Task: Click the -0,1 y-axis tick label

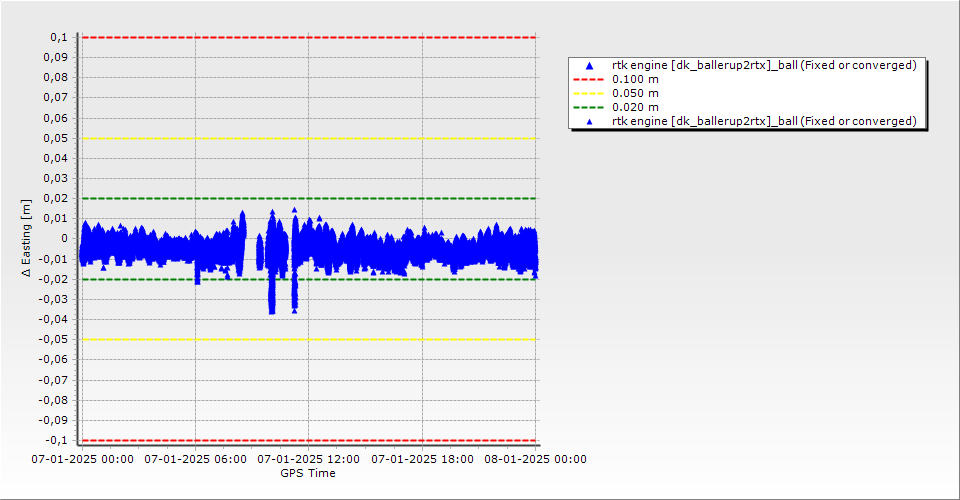Action: [57, 440]
